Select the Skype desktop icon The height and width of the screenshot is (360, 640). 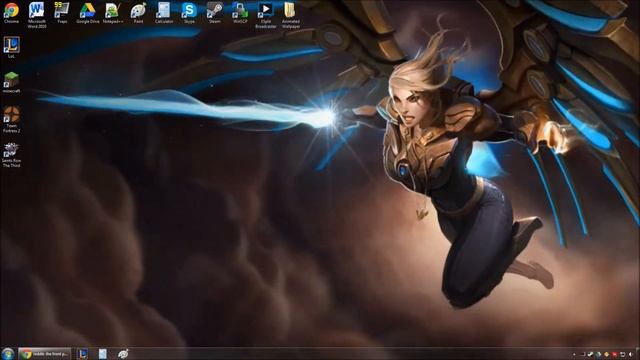pyautogui.click(x=189, y=12)
